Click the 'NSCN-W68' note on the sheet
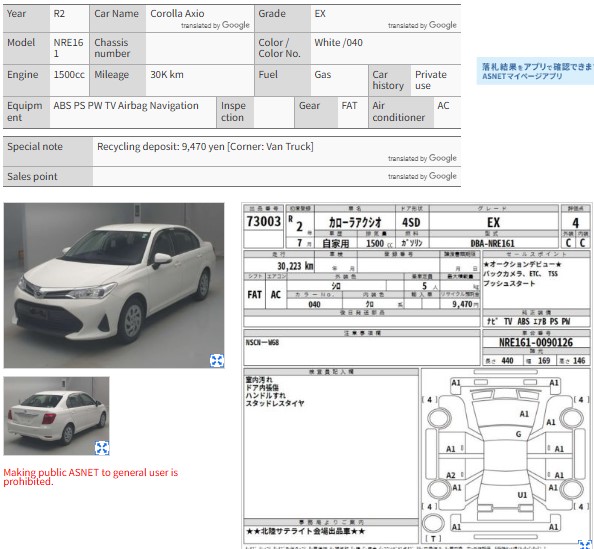Image resolution: width=594 pixels, height=549 pixels. point(262,343)
